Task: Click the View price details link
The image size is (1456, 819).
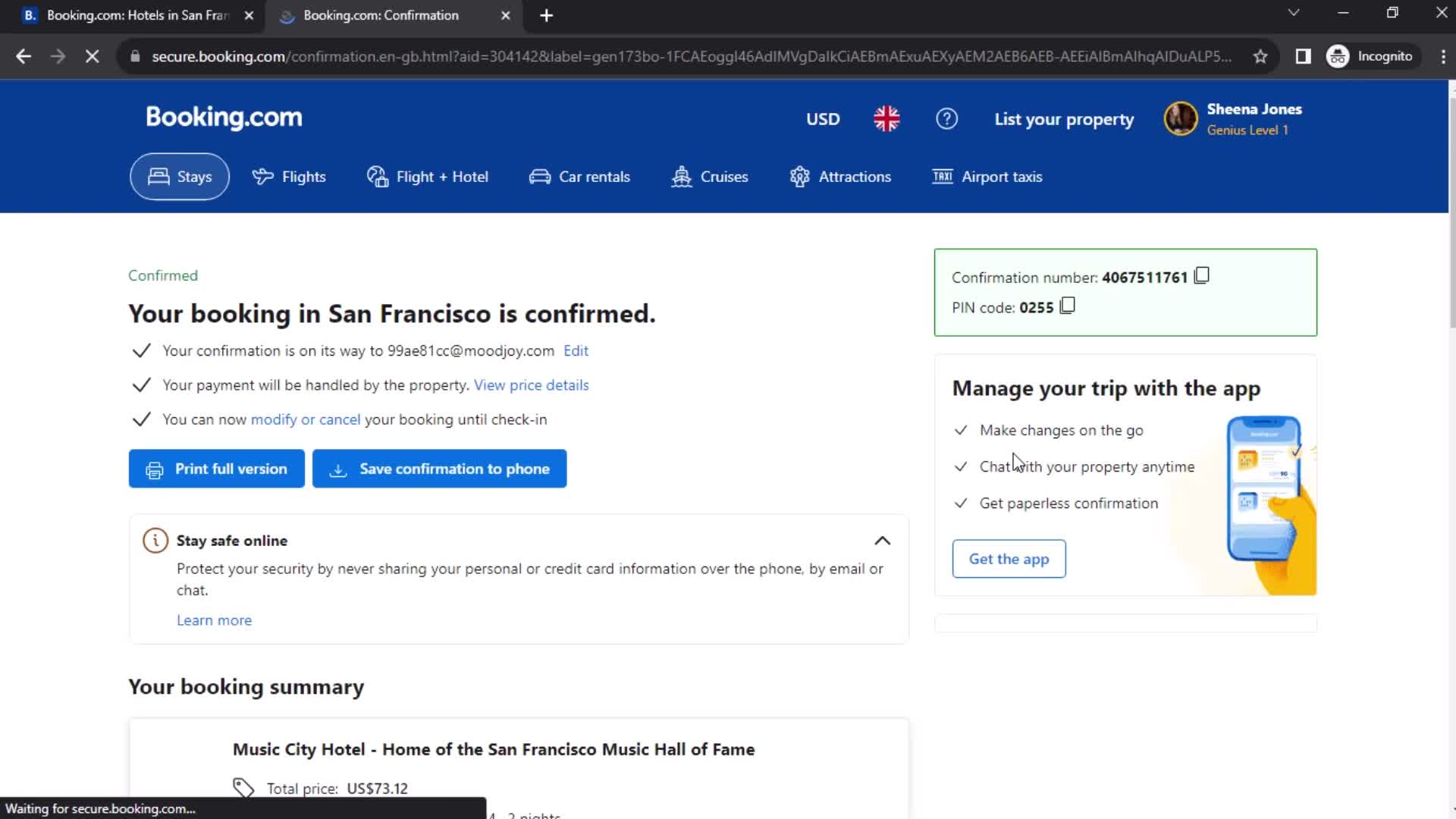Action: 532,385
